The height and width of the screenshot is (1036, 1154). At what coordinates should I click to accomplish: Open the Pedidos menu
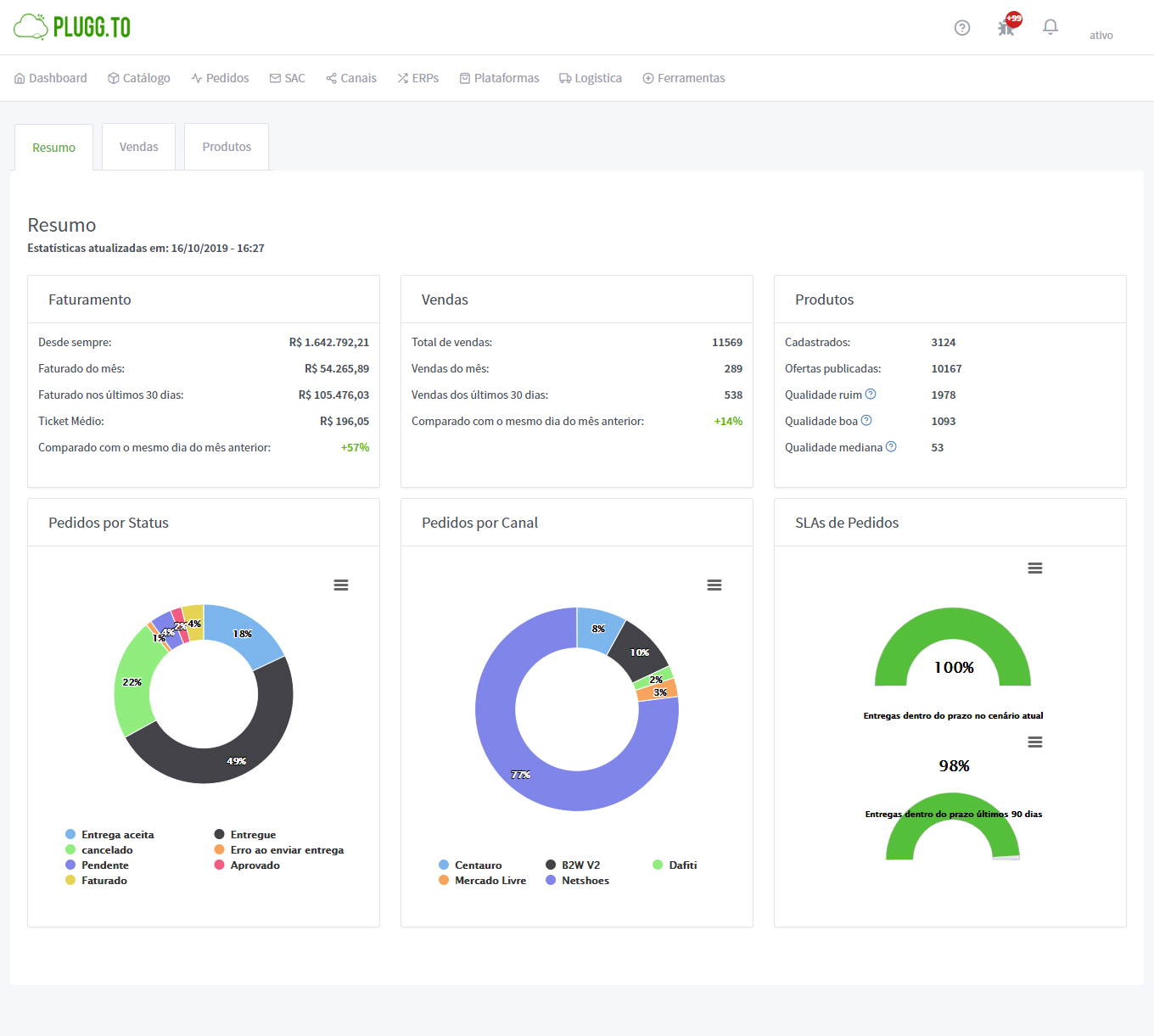click(220, 78)
